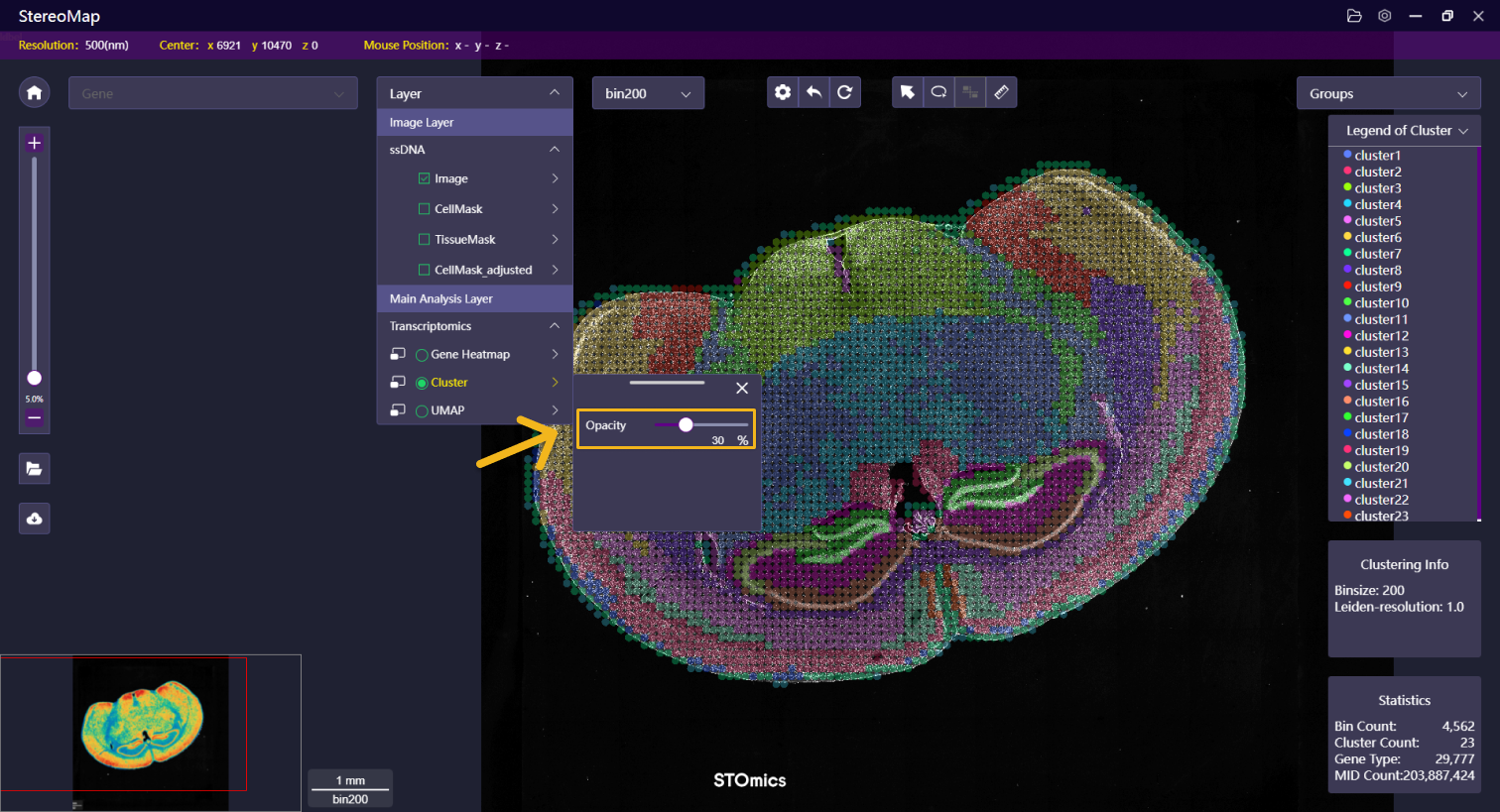Click the refresh view icon
The height and width of the screenshot is (812, 1500).
(844, 92)
